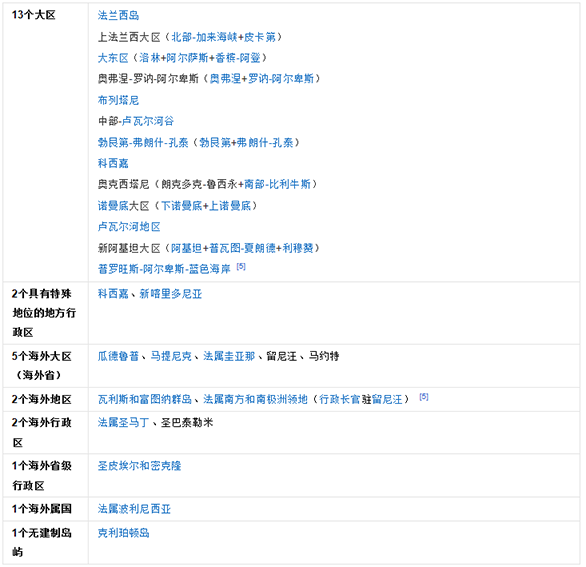Follow the 洛林 link
The width and height of the screenshot is (586, 567).
pyautogui.click(x=149, y=58)
